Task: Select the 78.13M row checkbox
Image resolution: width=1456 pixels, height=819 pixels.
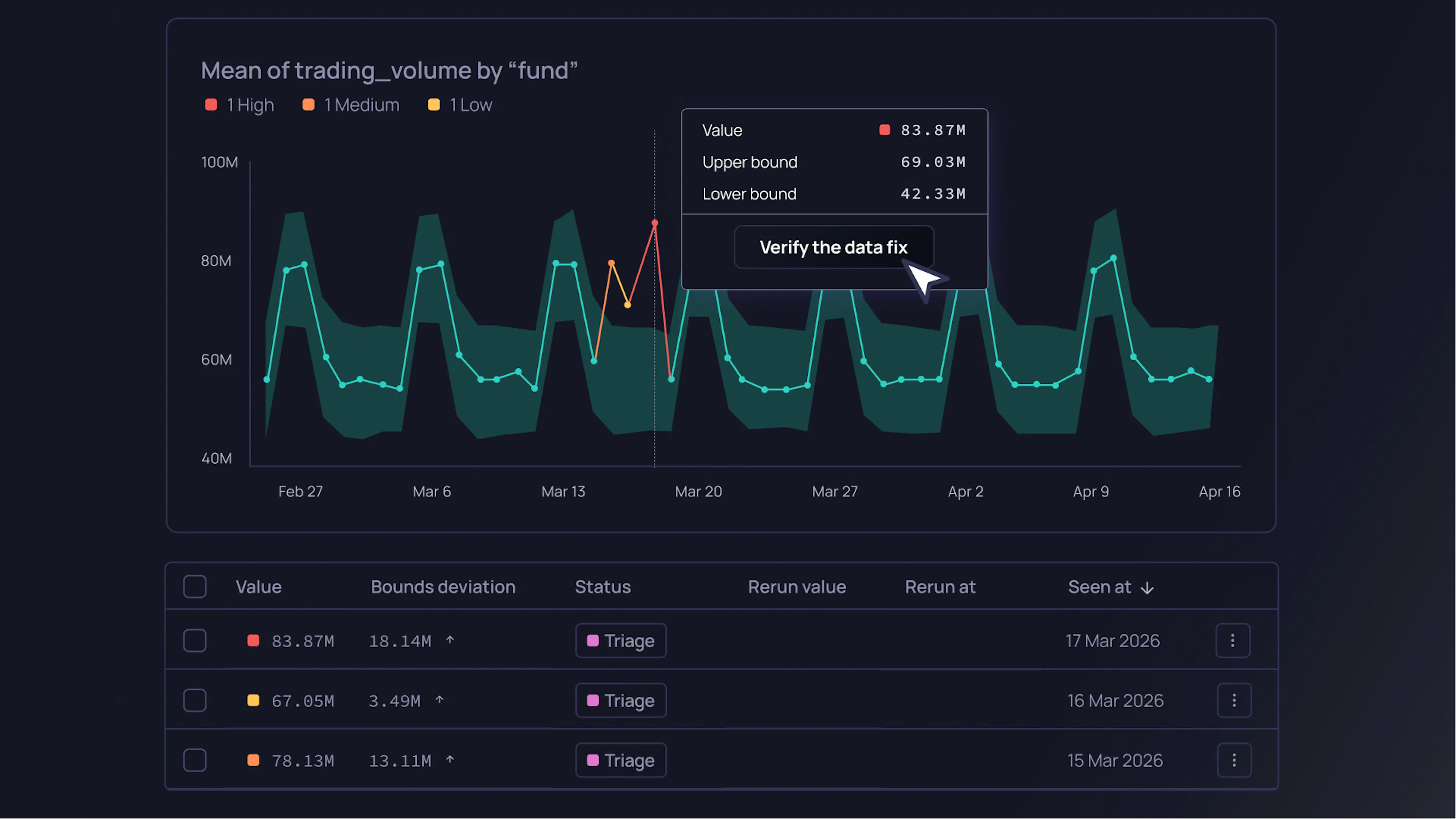Action: click(x=195, y=760)
